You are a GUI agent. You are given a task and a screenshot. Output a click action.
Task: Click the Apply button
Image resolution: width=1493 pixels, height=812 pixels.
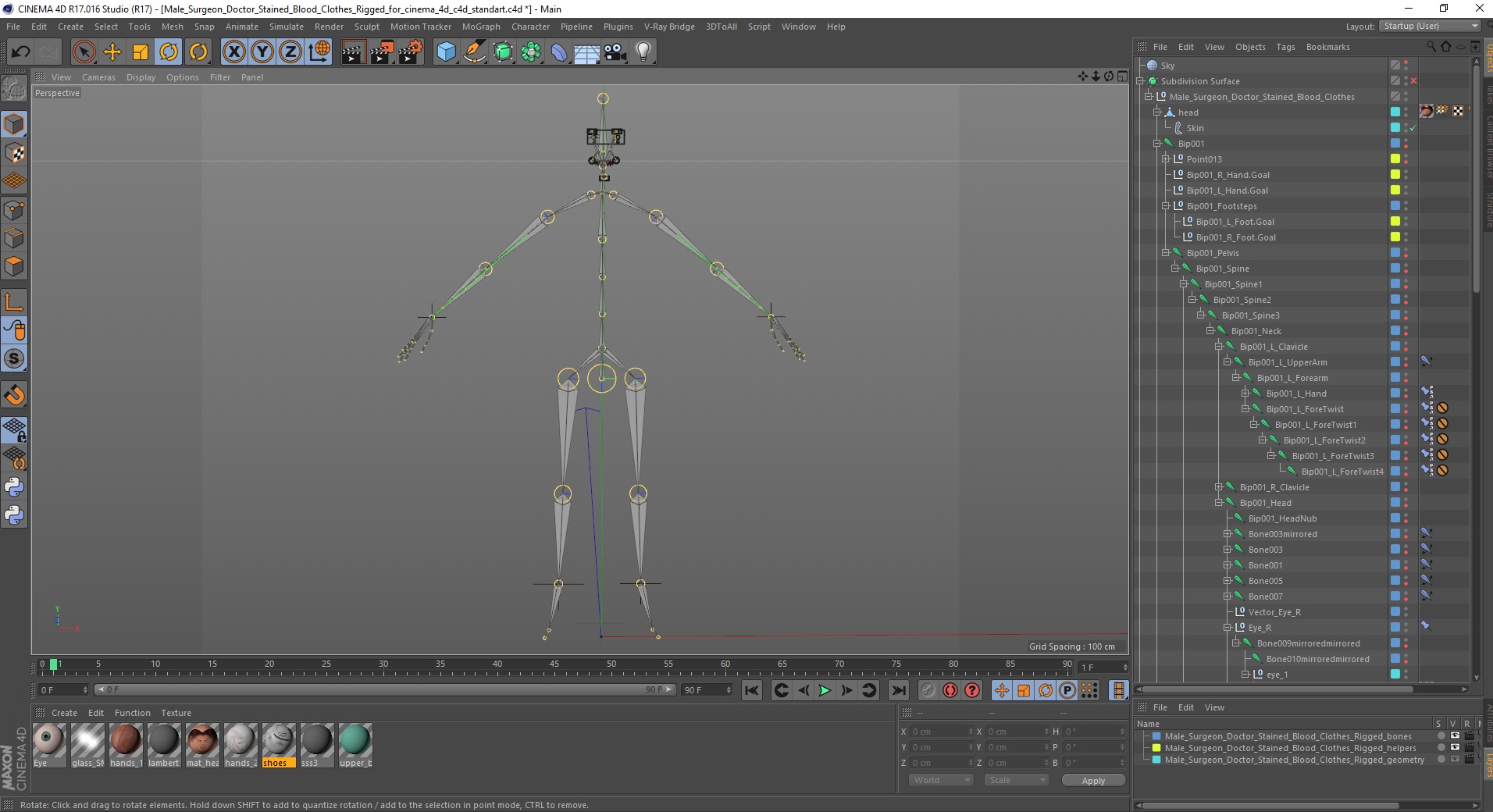tap(1093, 781)
